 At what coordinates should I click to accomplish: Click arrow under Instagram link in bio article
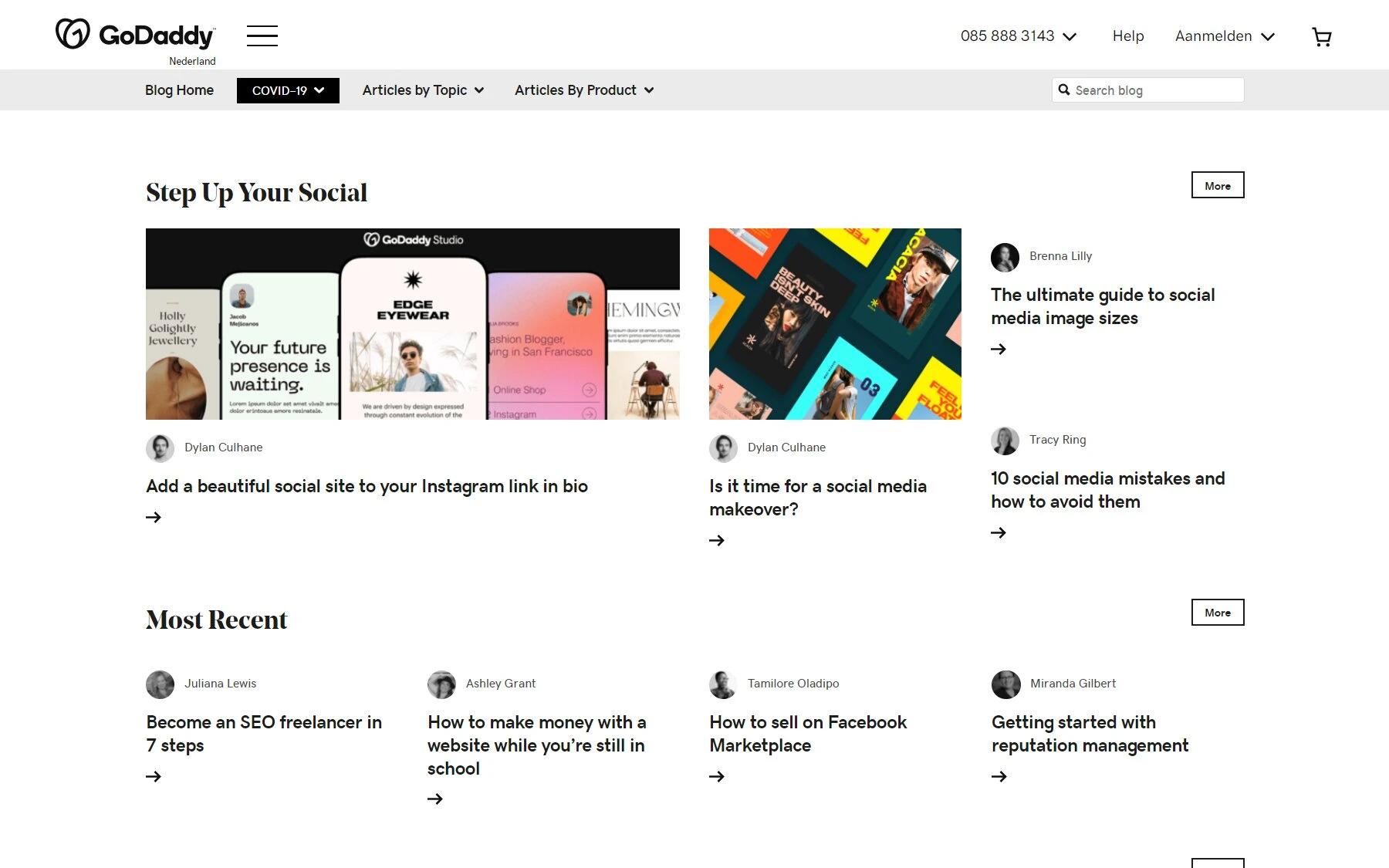(x=154, y=517)
